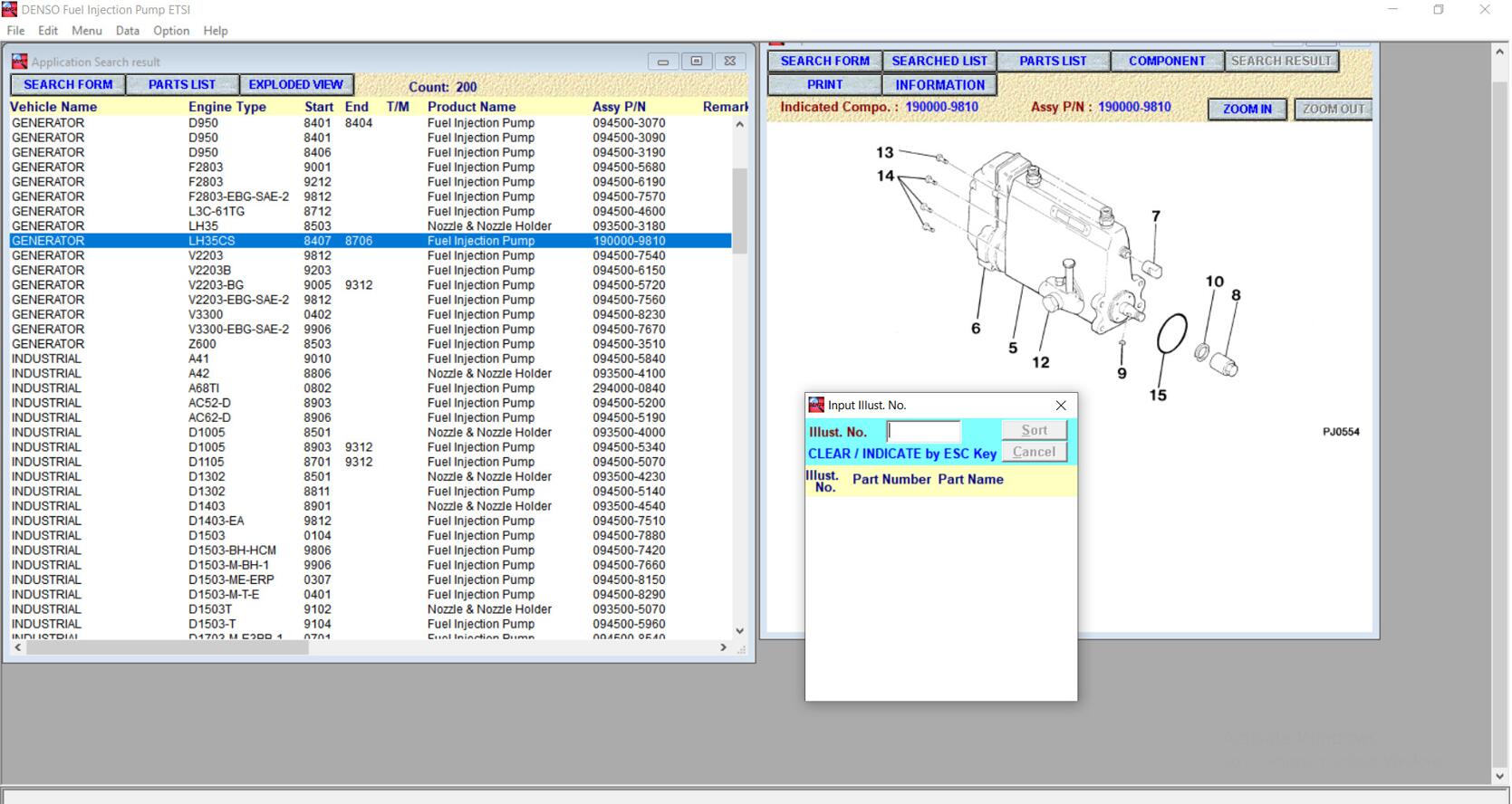Select the A41 industrial row
The image size is (1512, 804).
click(371, 359)
